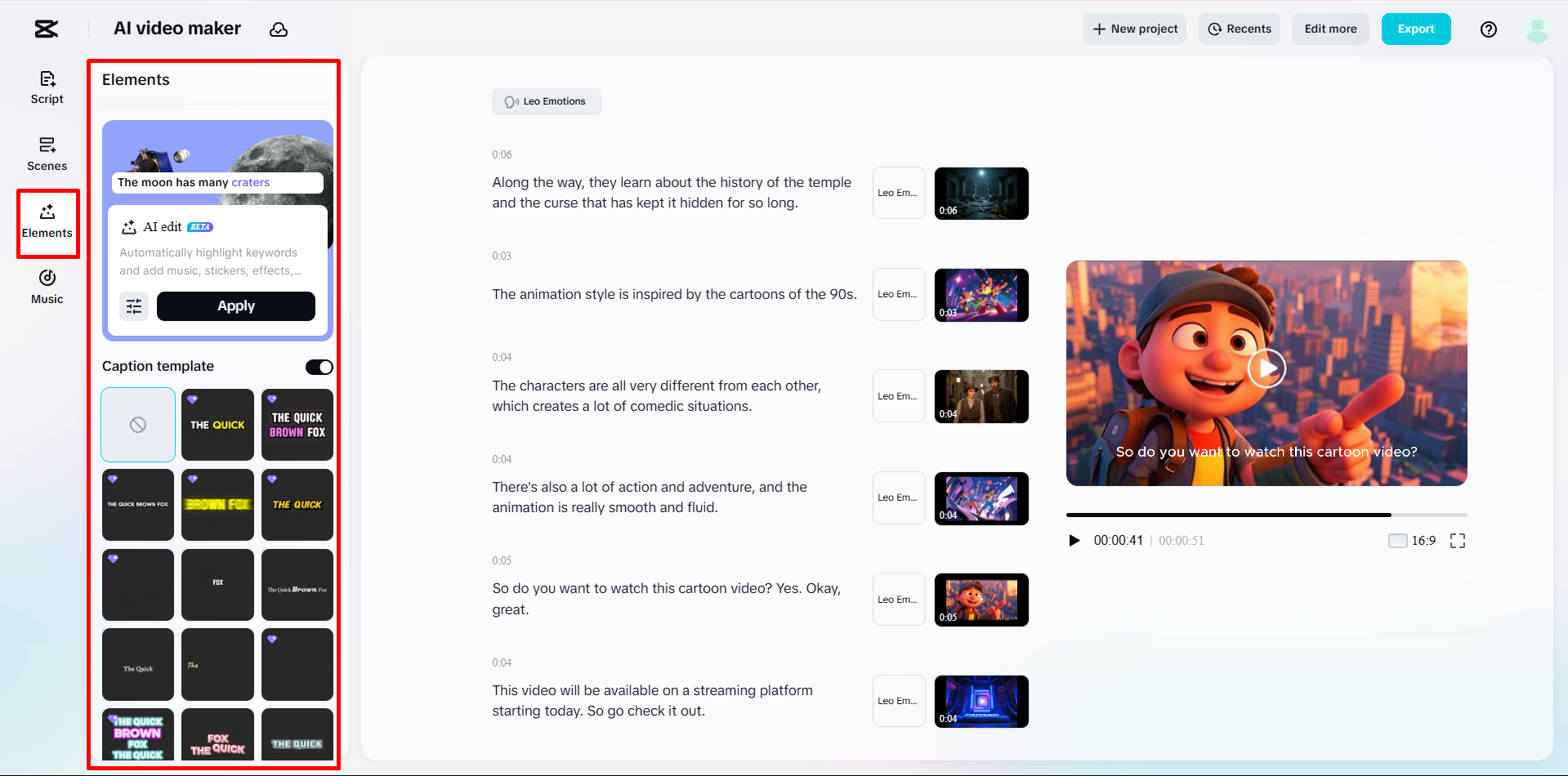
Task: Open the Leo Emotions voice selector
Action: point(546,101)
